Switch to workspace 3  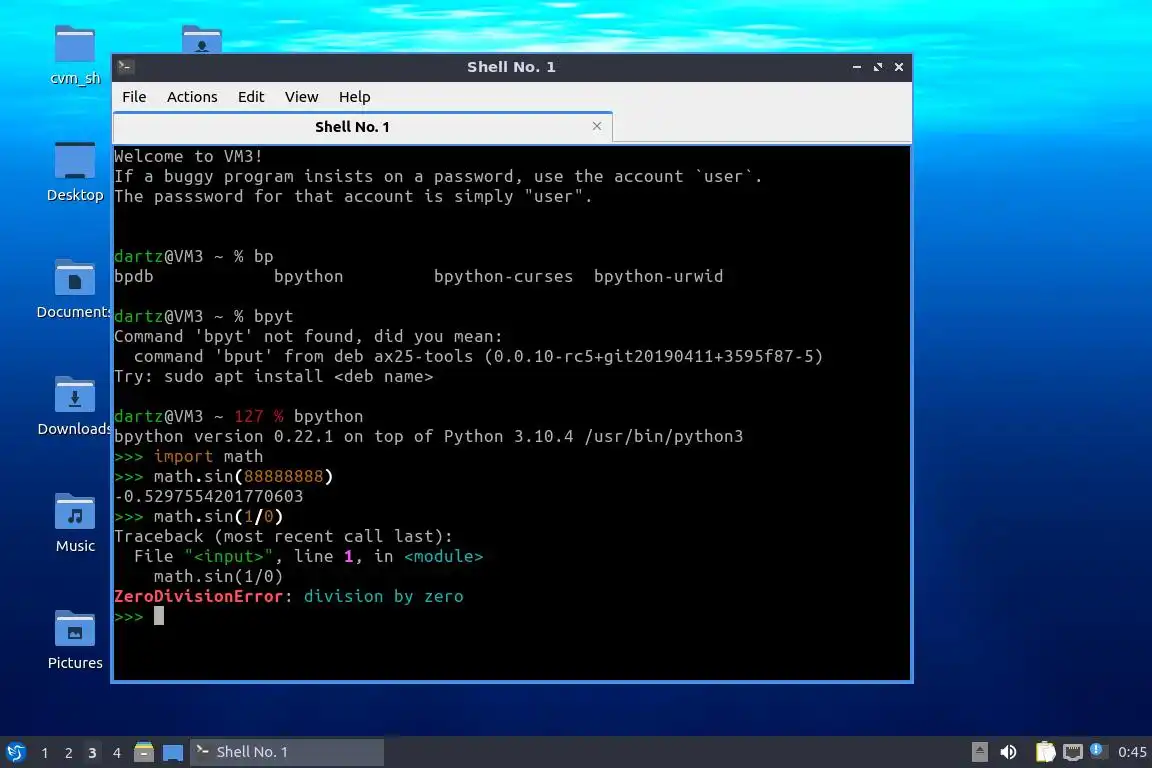92,753
